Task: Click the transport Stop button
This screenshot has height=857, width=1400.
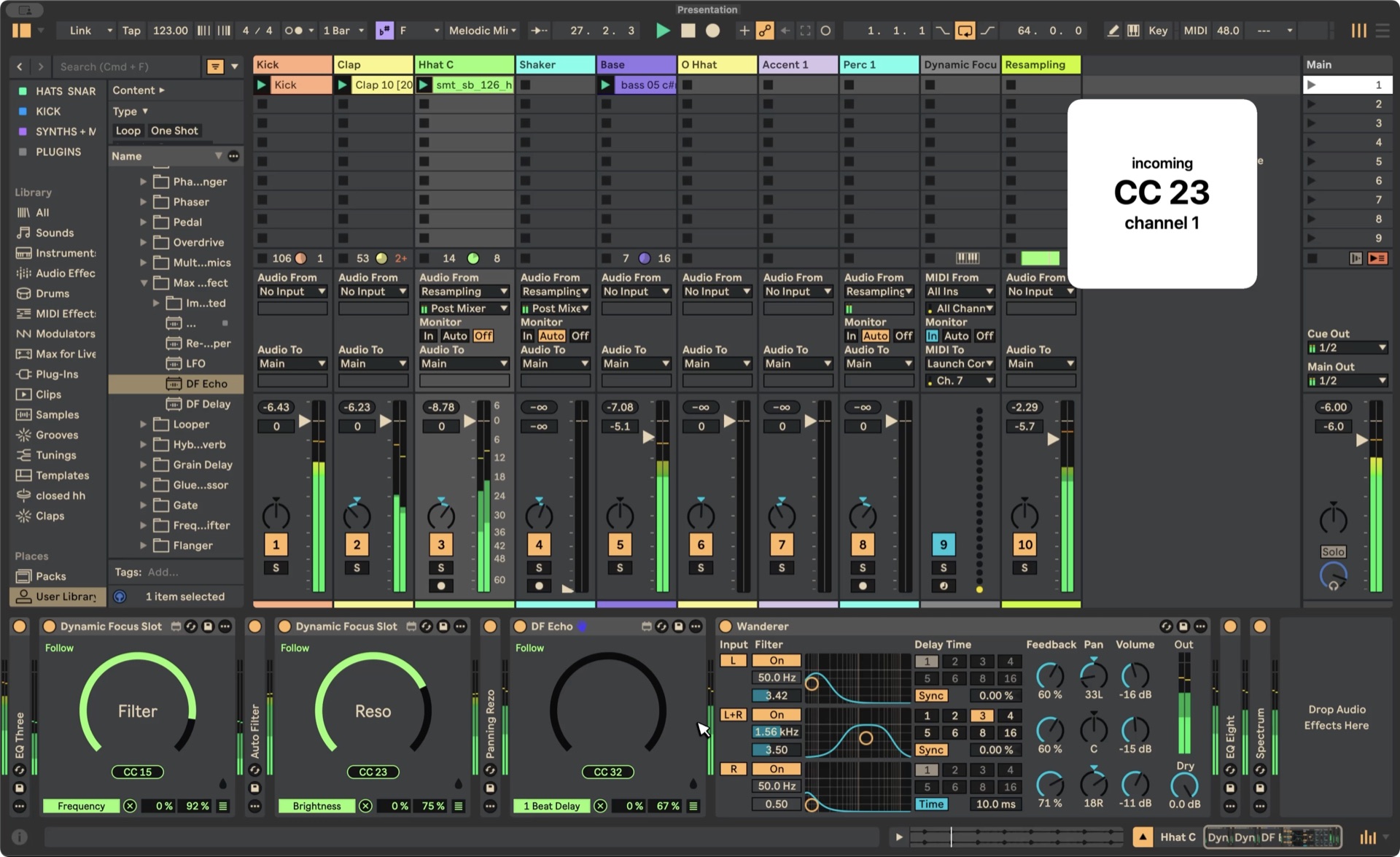Action: tap(688, 31)
